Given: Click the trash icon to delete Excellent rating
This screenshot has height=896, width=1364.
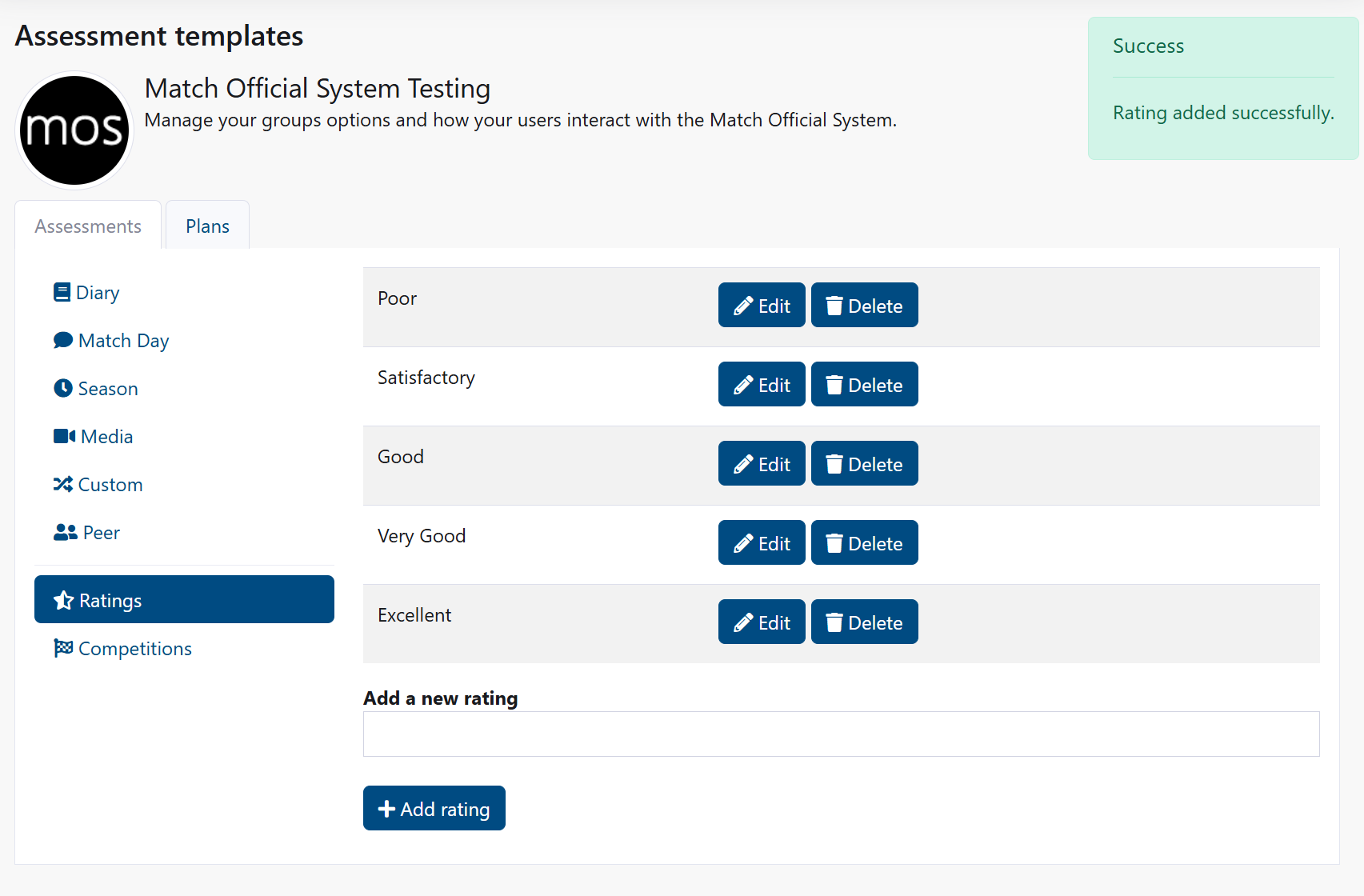Looking at the screenshot, I should pos(834,621).
